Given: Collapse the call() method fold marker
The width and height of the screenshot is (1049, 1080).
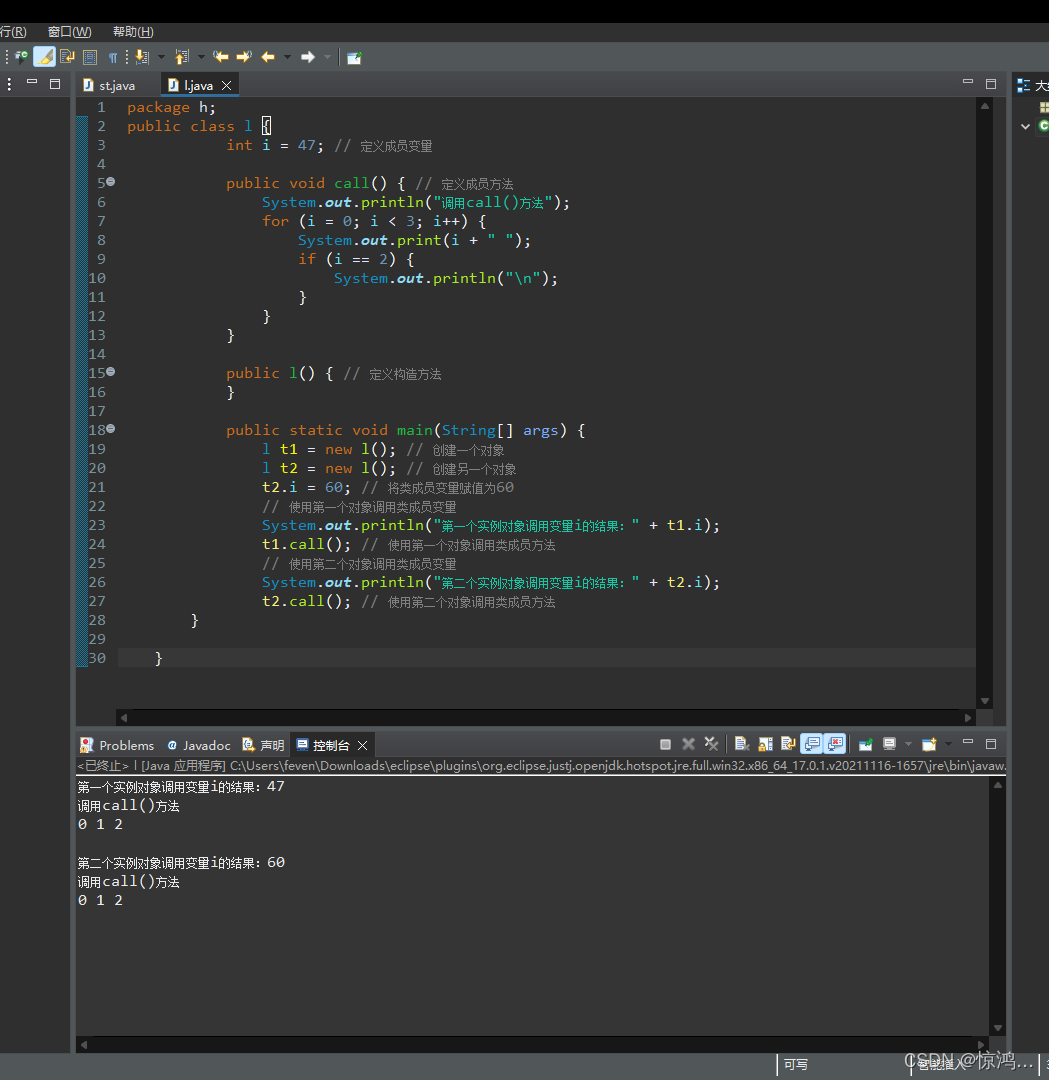Looking at the screenshot, I should (110, 182).
